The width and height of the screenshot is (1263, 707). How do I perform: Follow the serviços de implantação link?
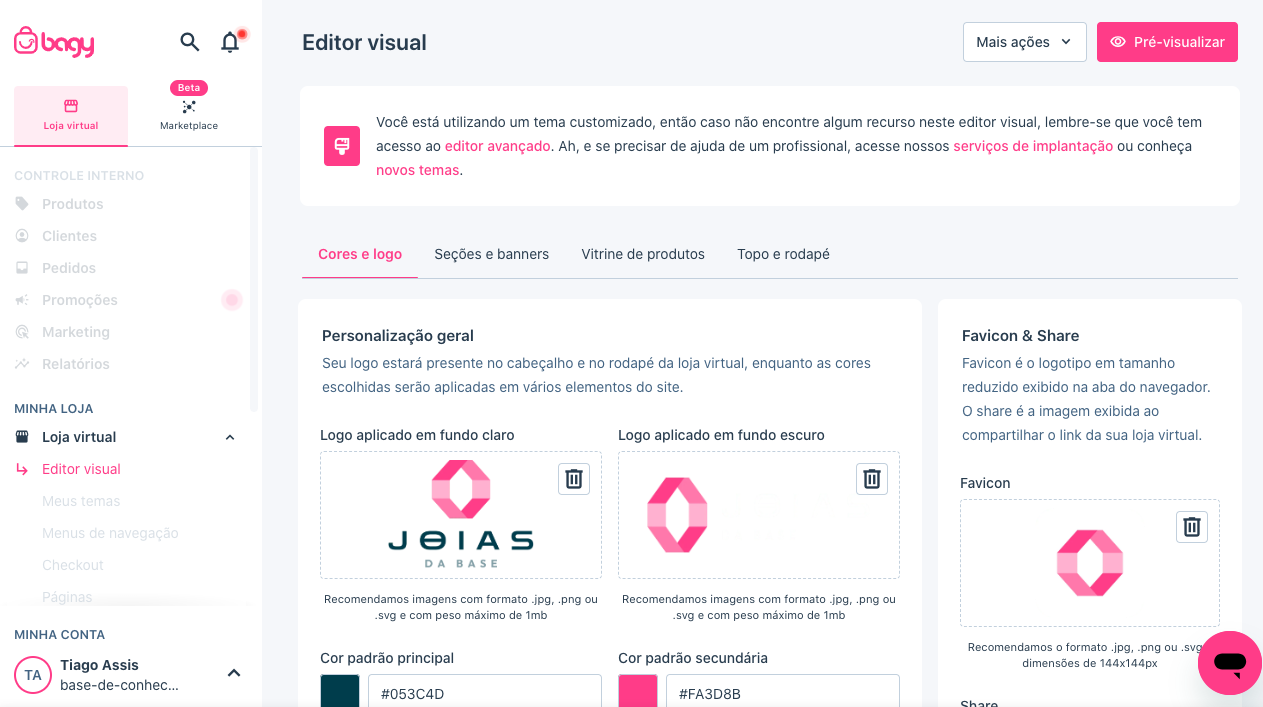click(1033, 146)
